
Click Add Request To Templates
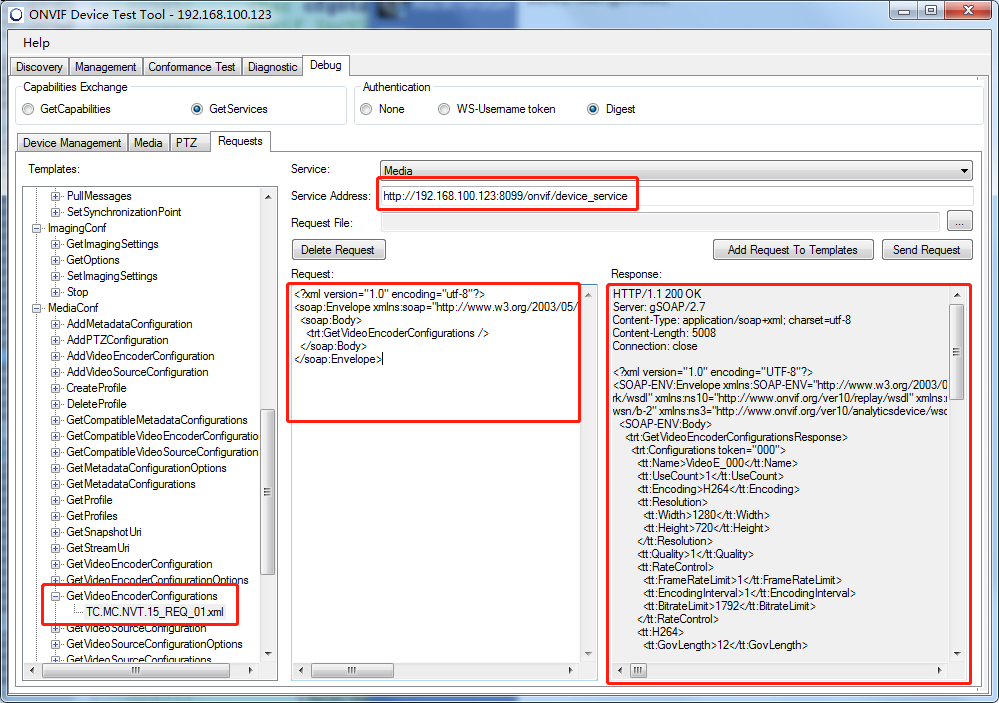click(x=793, y=250)
